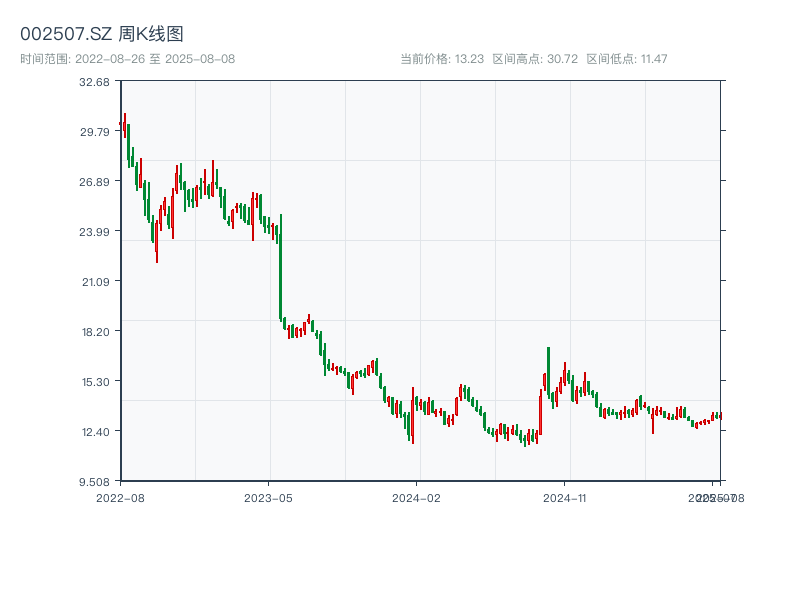Select the 时间范围 date range text

tap(127, 59)
